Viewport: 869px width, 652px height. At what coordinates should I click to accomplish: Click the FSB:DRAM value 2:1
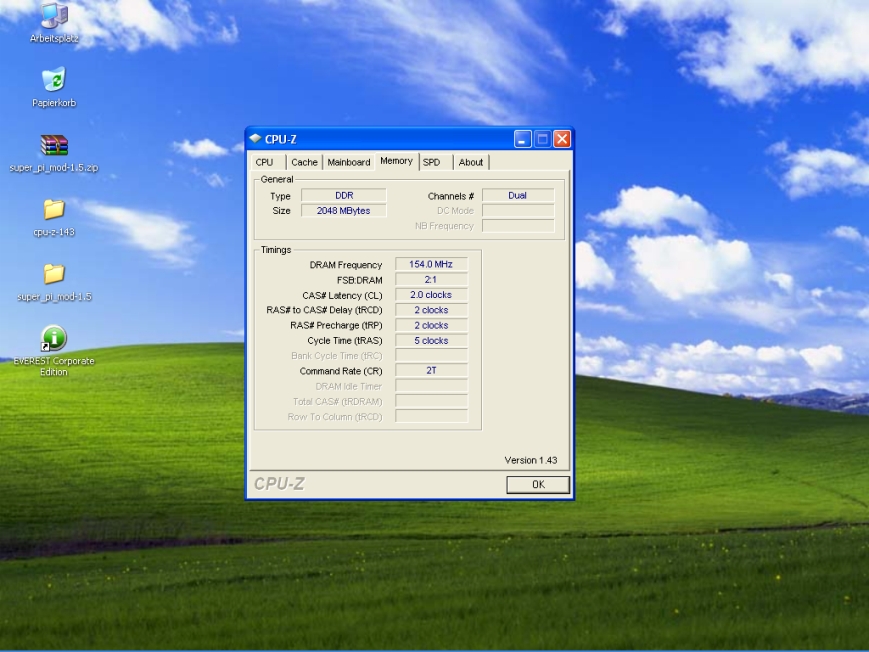tap(431, 279)
